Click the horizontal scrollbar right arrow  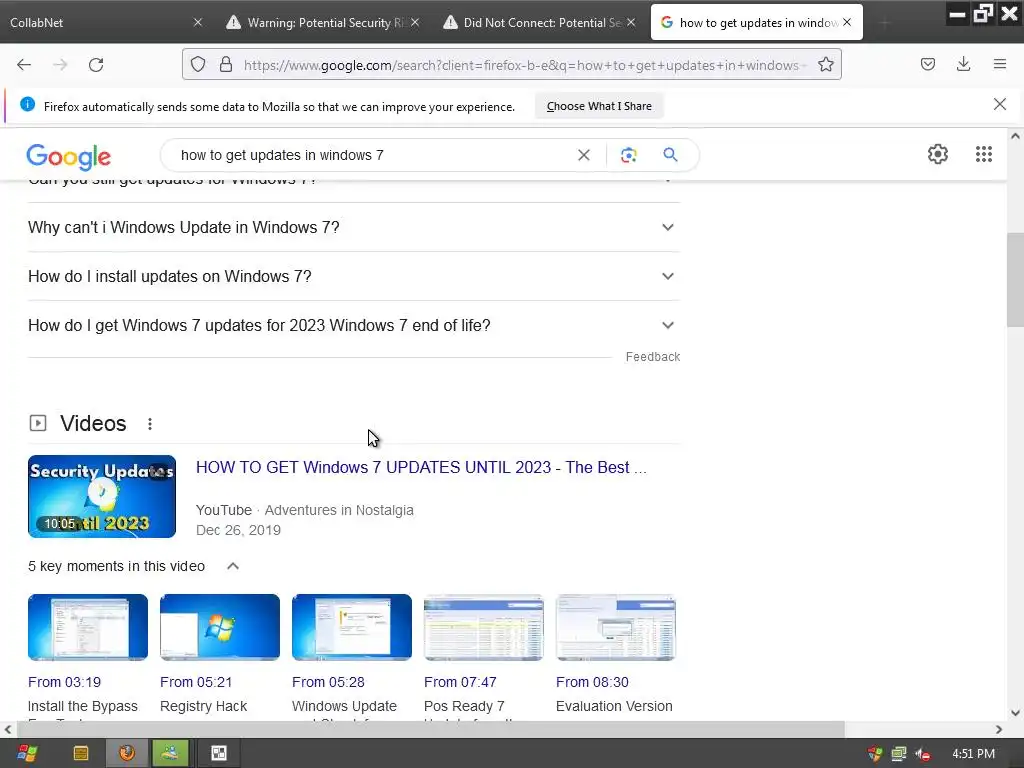999,729
